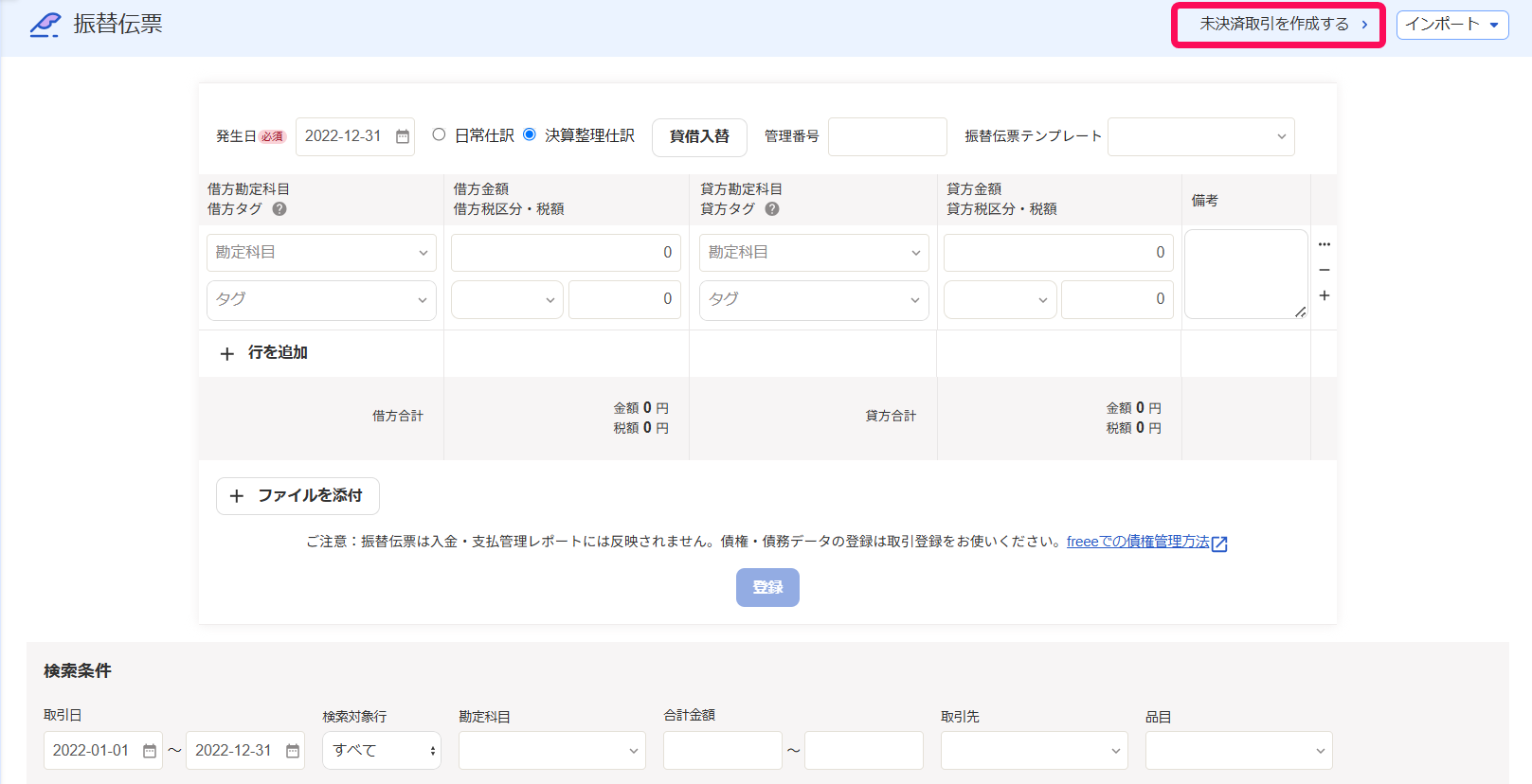Viewport: 1532px width, 784px height.
Task: Open the インポート dropdown menu
Action: (1452, 25)
